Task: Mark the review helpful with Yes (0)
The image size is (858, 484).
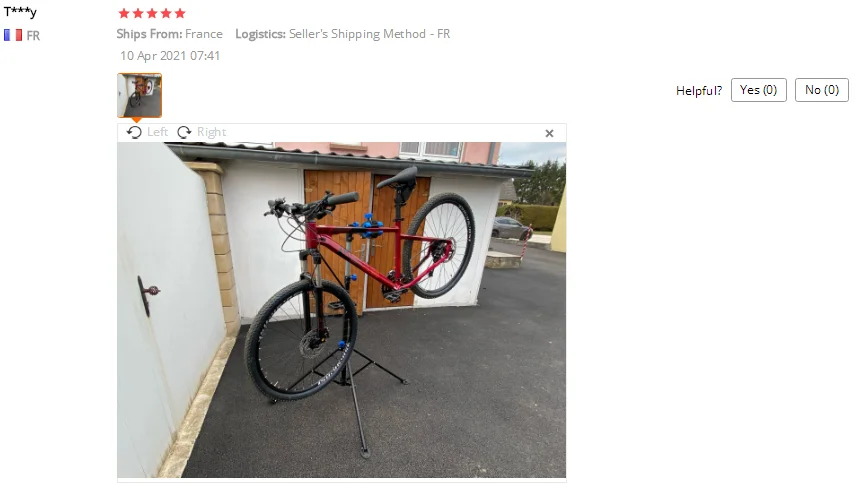Action: (x=758, y=90)
